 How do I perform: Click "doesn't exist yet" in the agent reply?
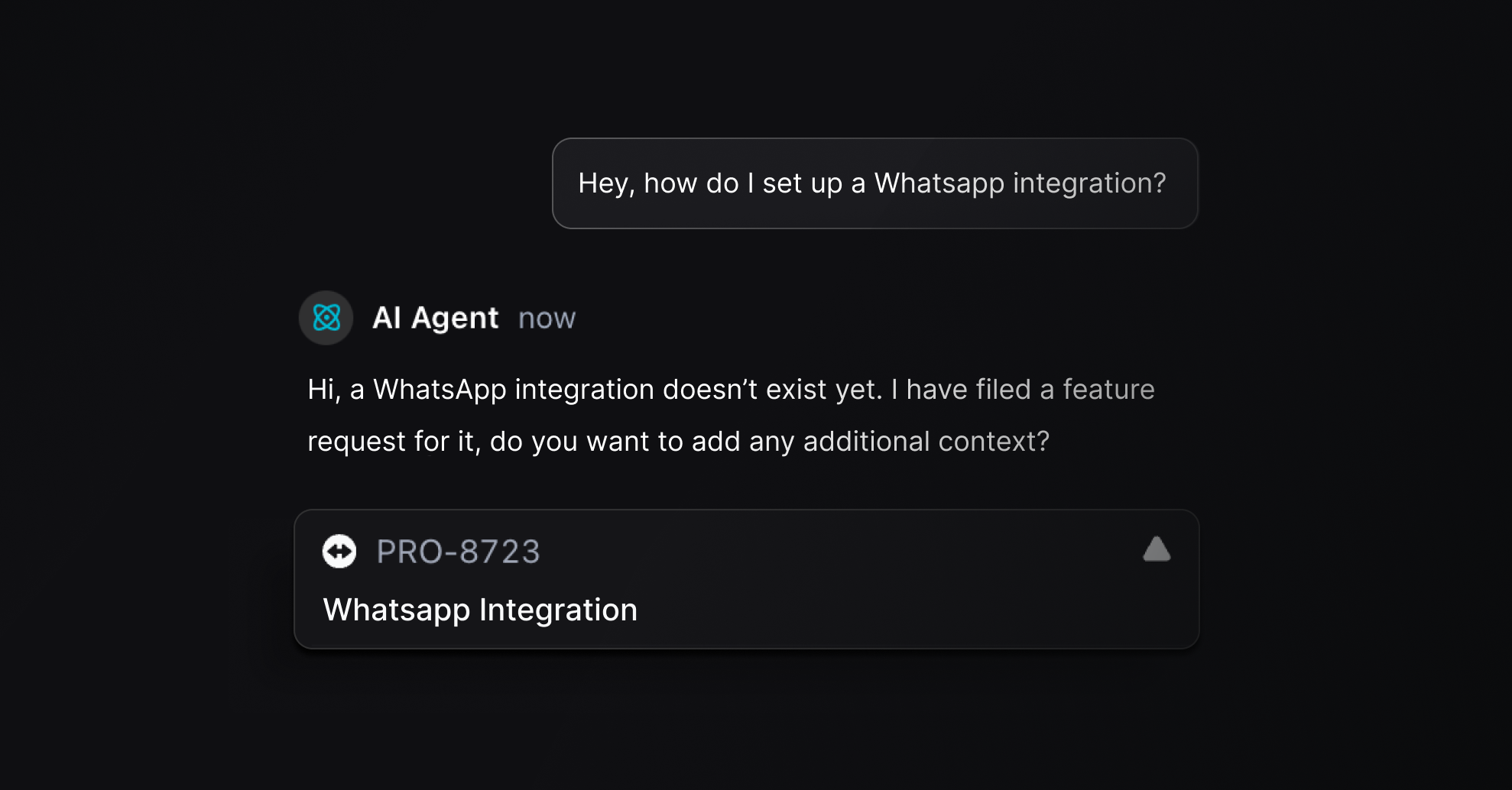772,390
